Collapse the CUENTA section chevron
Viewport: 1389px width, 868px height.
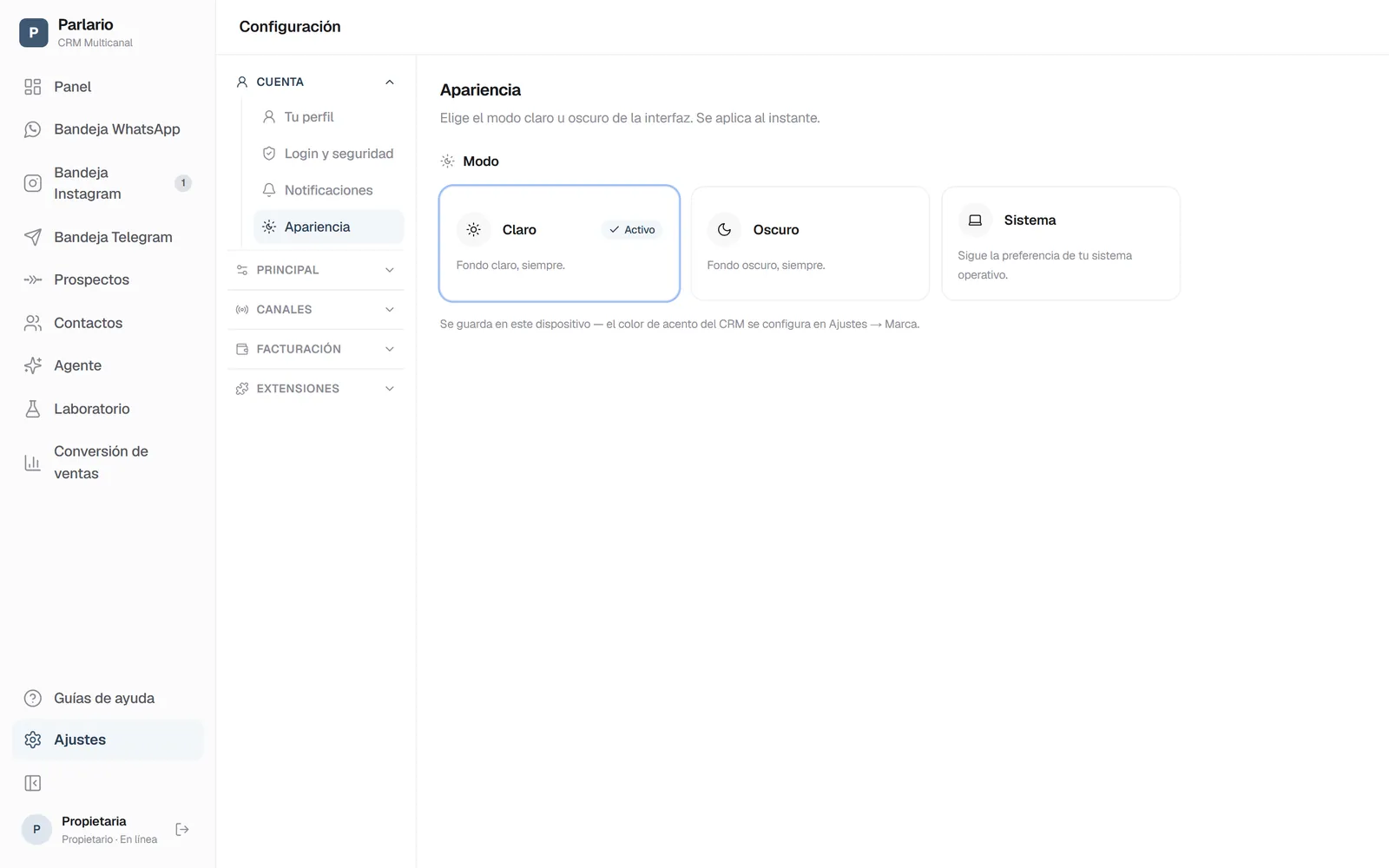click(x=390, y=82)
